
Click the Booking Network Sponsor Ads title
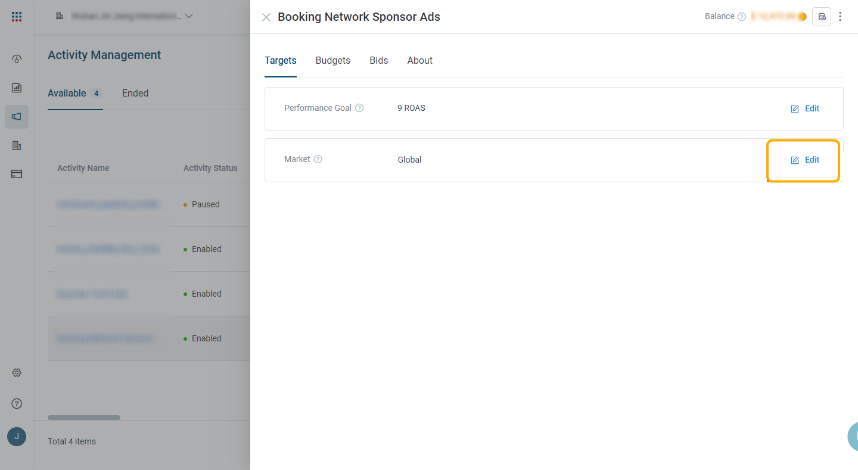tap(359, 17)
